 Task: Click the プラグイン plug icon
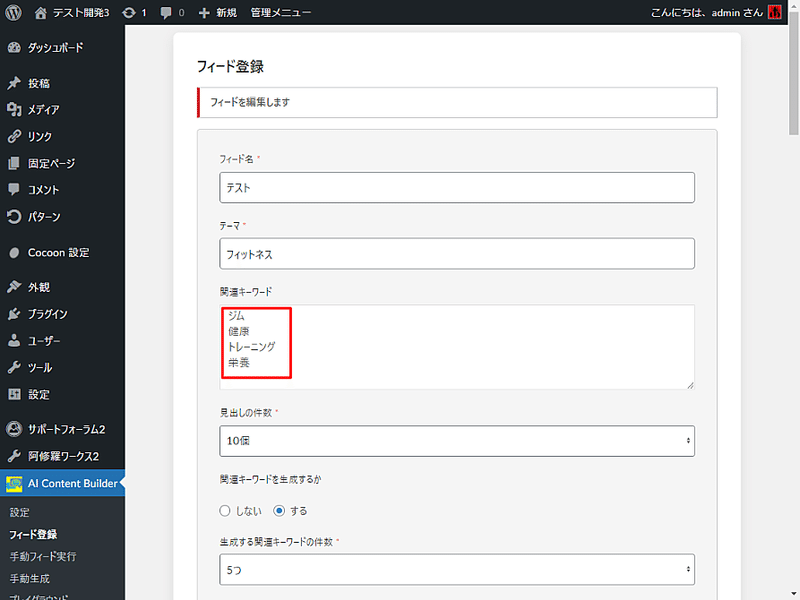point(14,314)
